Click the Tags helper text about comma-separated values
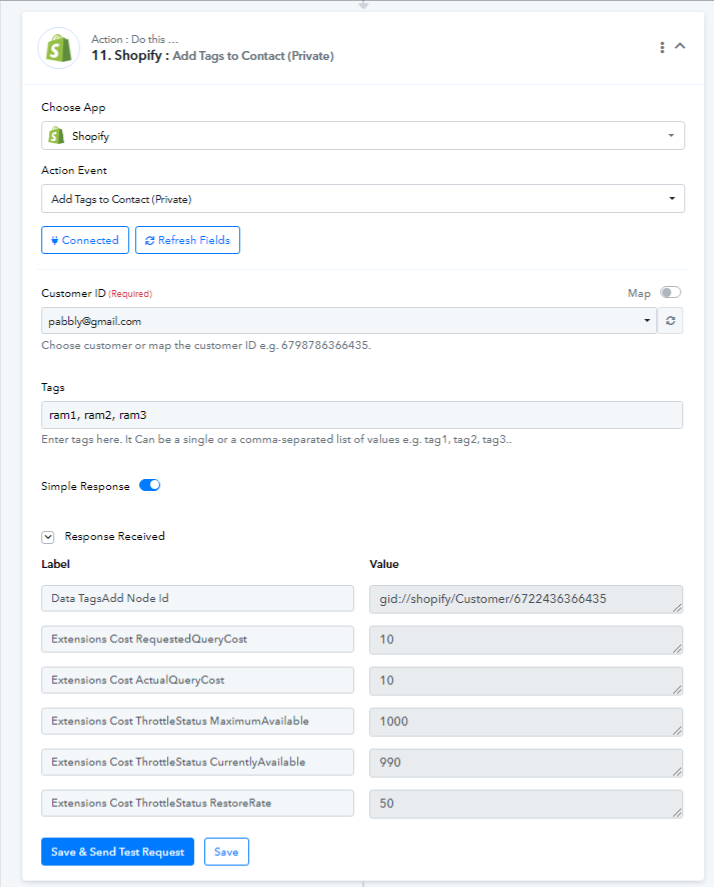 click(276, 440)
